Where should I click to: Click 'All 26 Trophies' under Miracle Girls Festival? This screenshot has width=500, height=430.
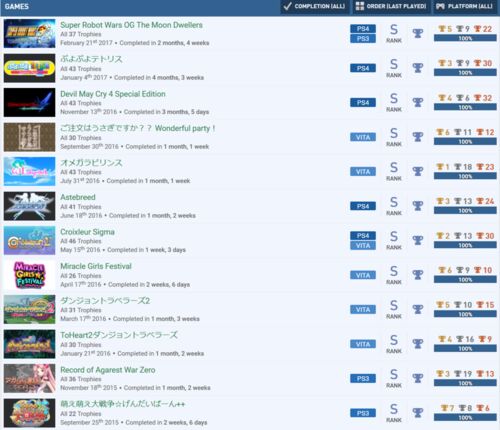81,276
